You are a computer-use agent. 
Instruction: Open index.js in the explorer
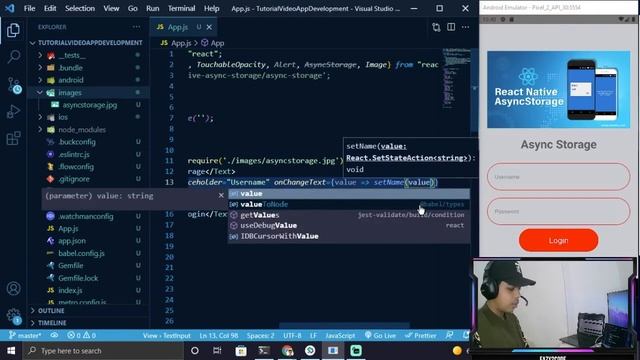(x=70, y=290)
